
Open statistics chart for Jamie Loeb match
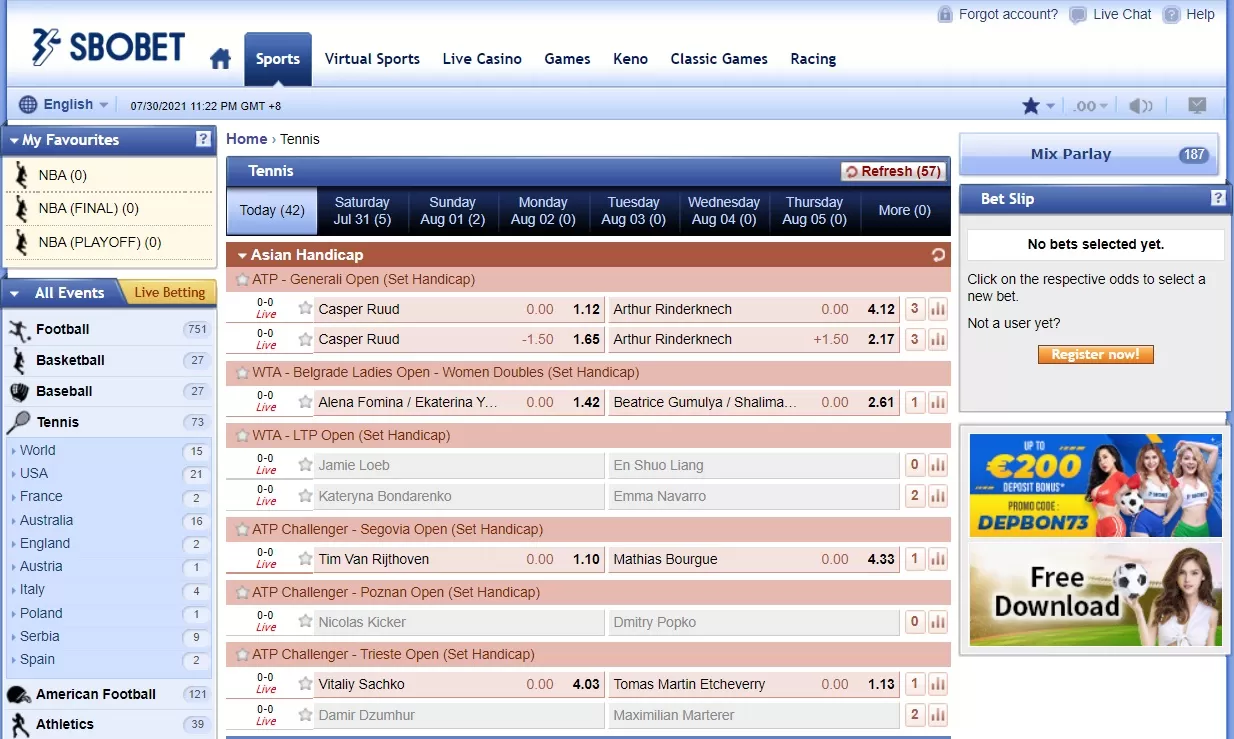tap(938, 465)
